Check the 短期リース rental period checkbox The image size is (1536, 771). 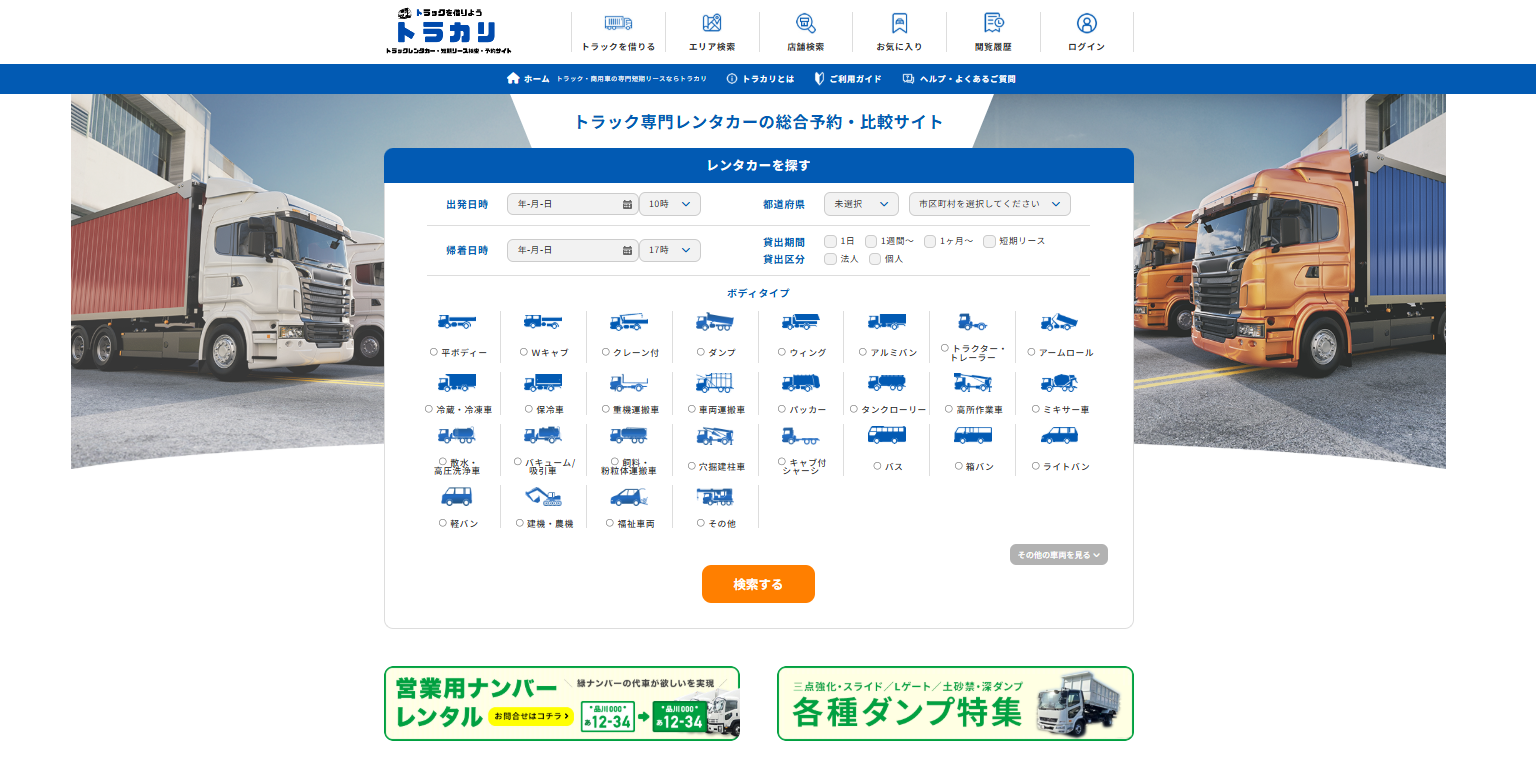[x=989, y=241]
